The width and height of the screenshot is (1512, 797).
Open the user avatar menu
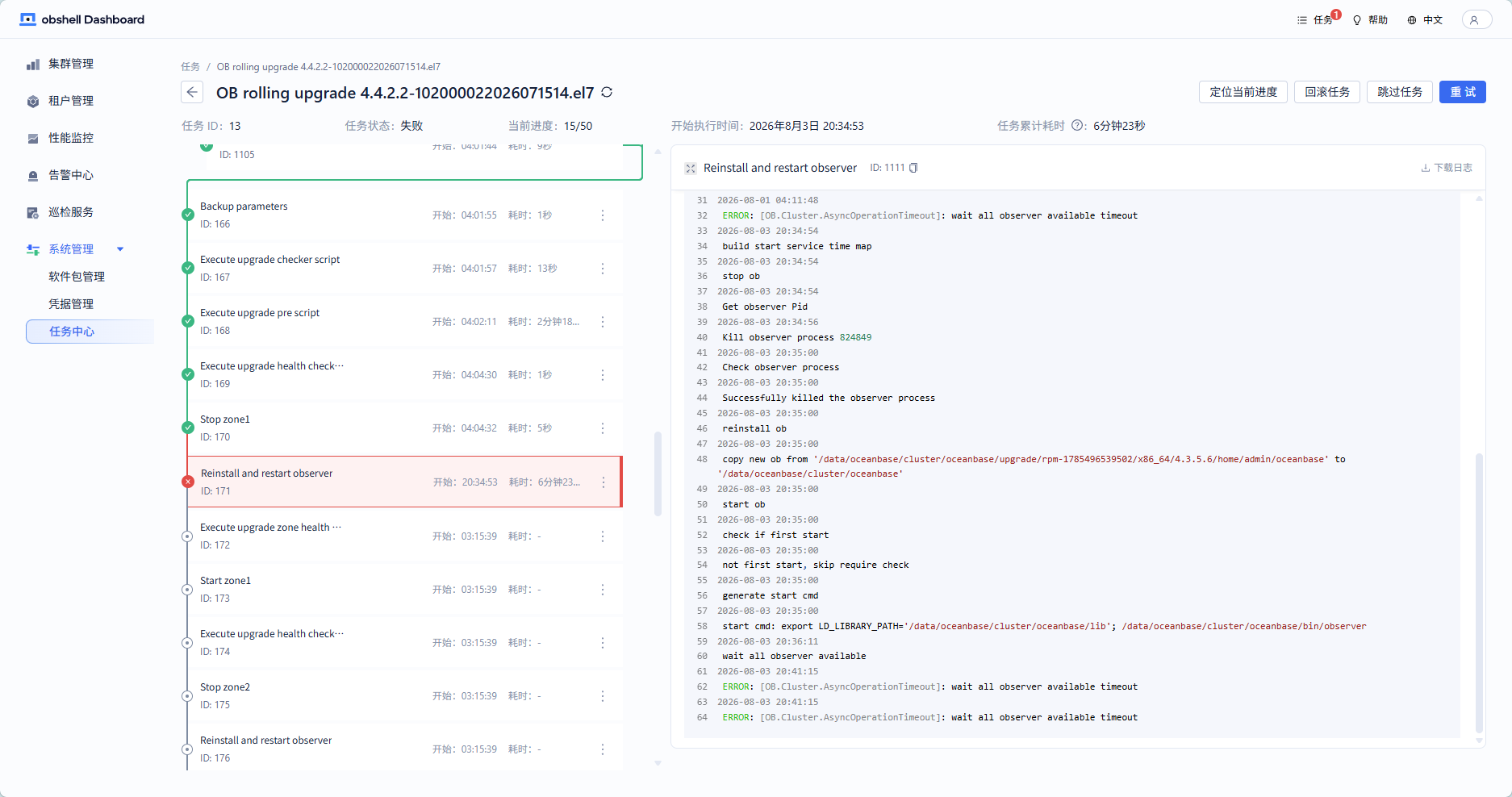[1475, 19]
